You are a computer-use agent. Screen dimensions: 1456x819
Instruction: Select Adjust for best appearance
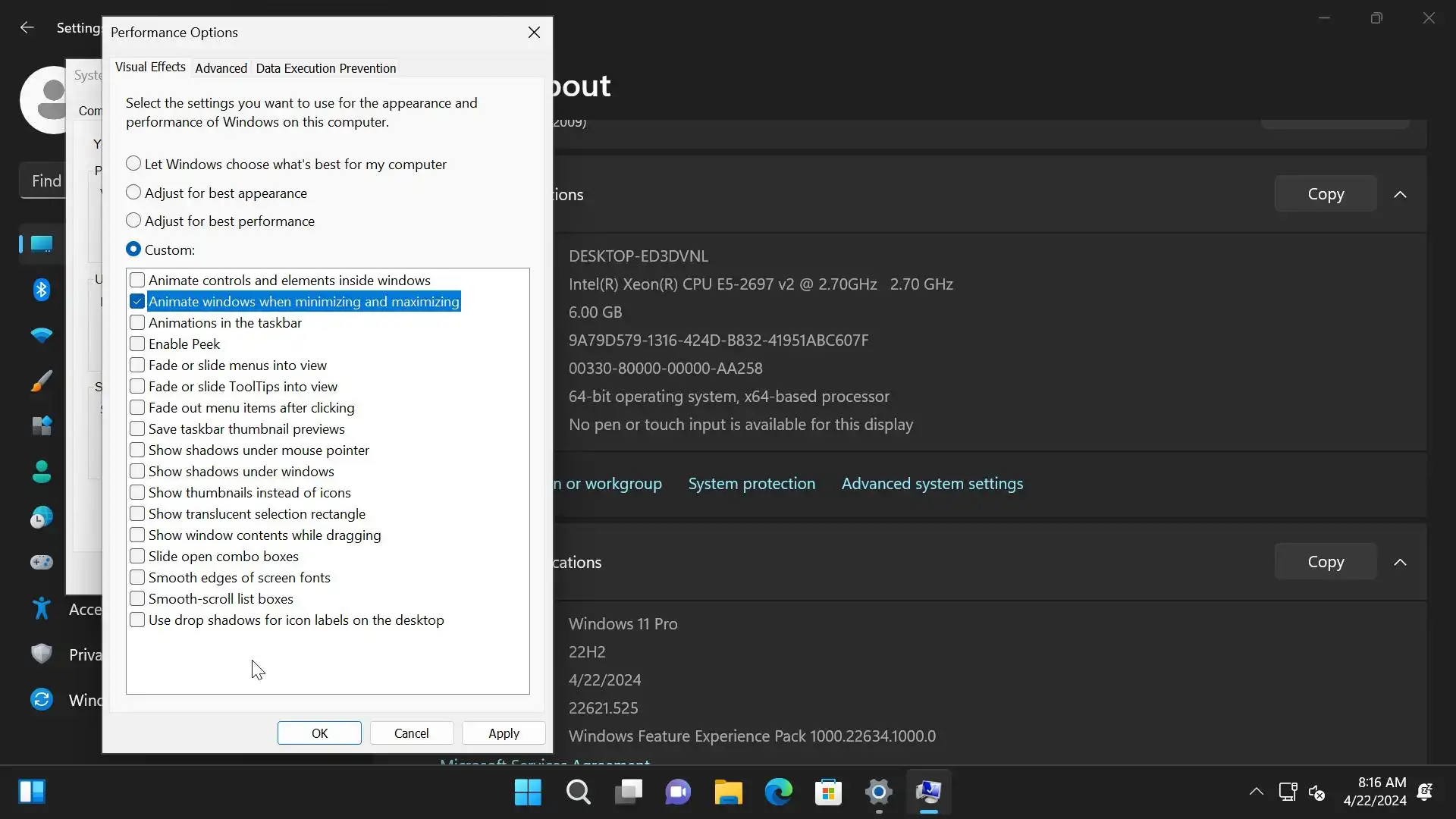[133, 193]
